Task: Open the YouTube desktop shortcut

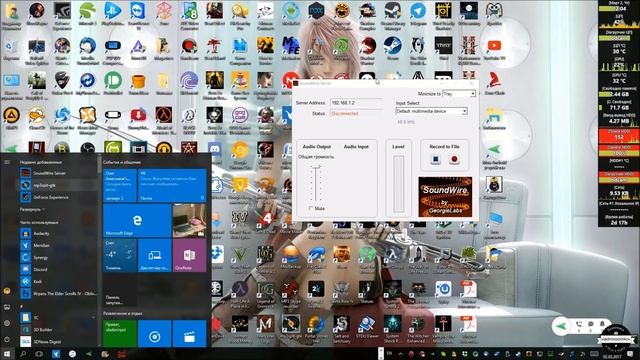Action: coord(494,49)
